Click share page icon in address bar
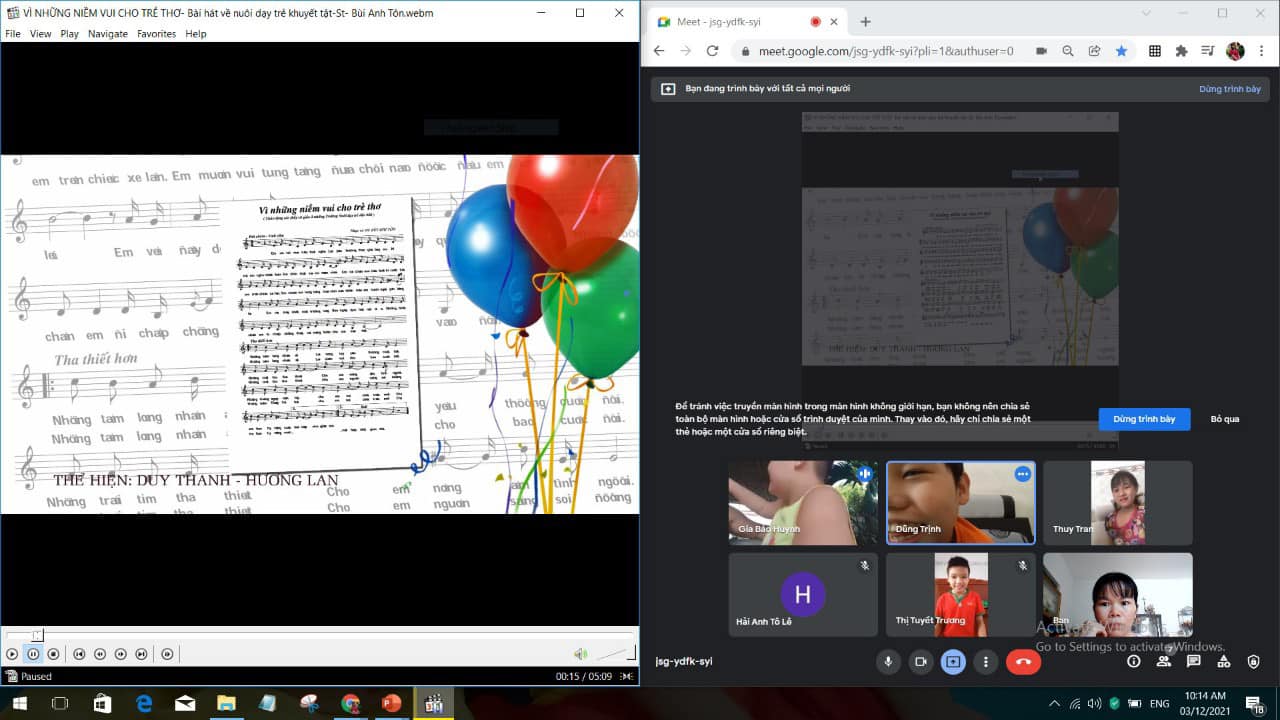 [1095, 51]
